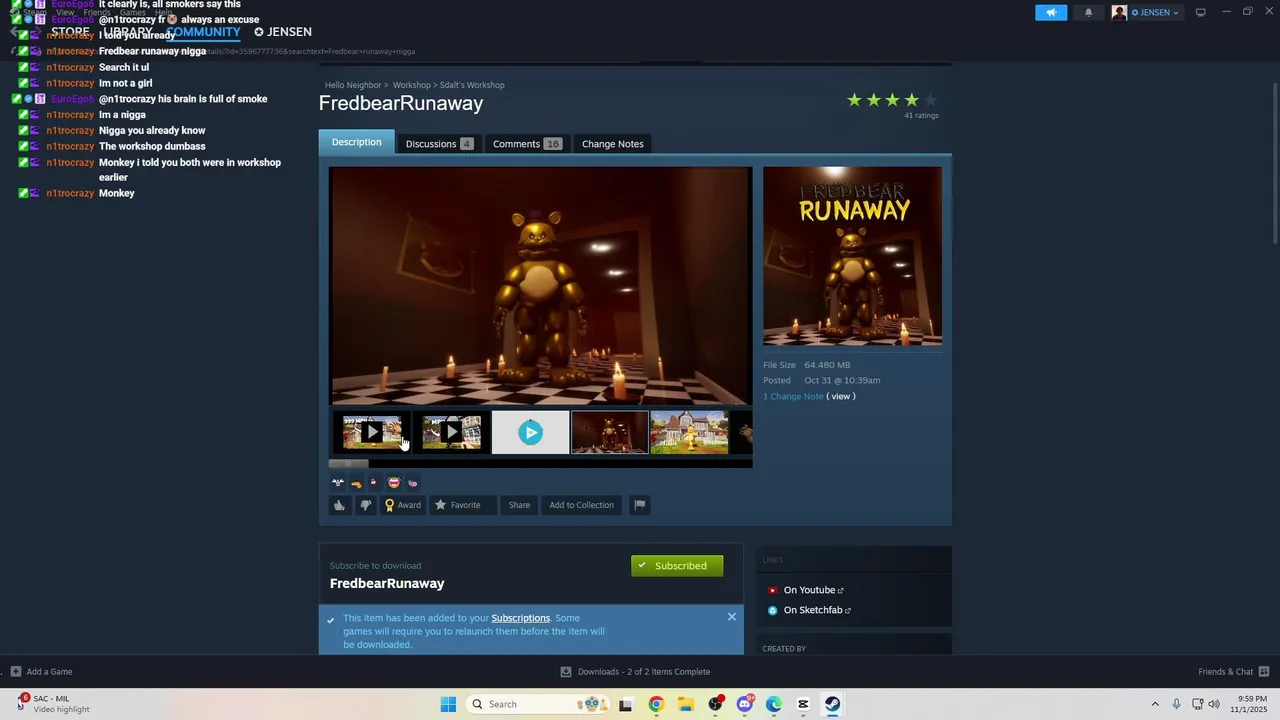Open the Windows Start menu
Viewport: 1280px width, 720px height.
point(448,704)
